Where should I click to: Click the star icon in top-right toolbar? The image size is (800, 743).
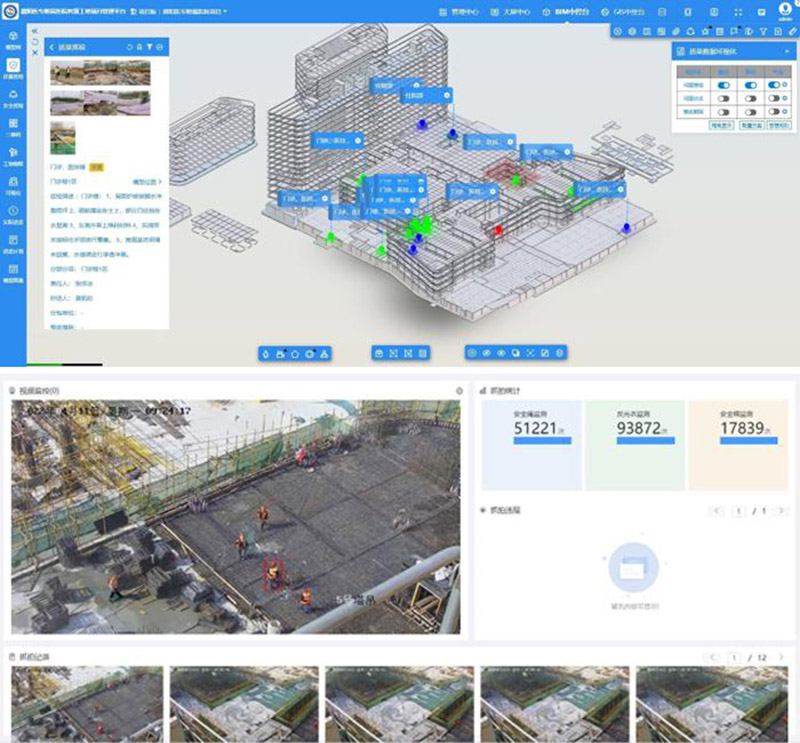[706, 32]
